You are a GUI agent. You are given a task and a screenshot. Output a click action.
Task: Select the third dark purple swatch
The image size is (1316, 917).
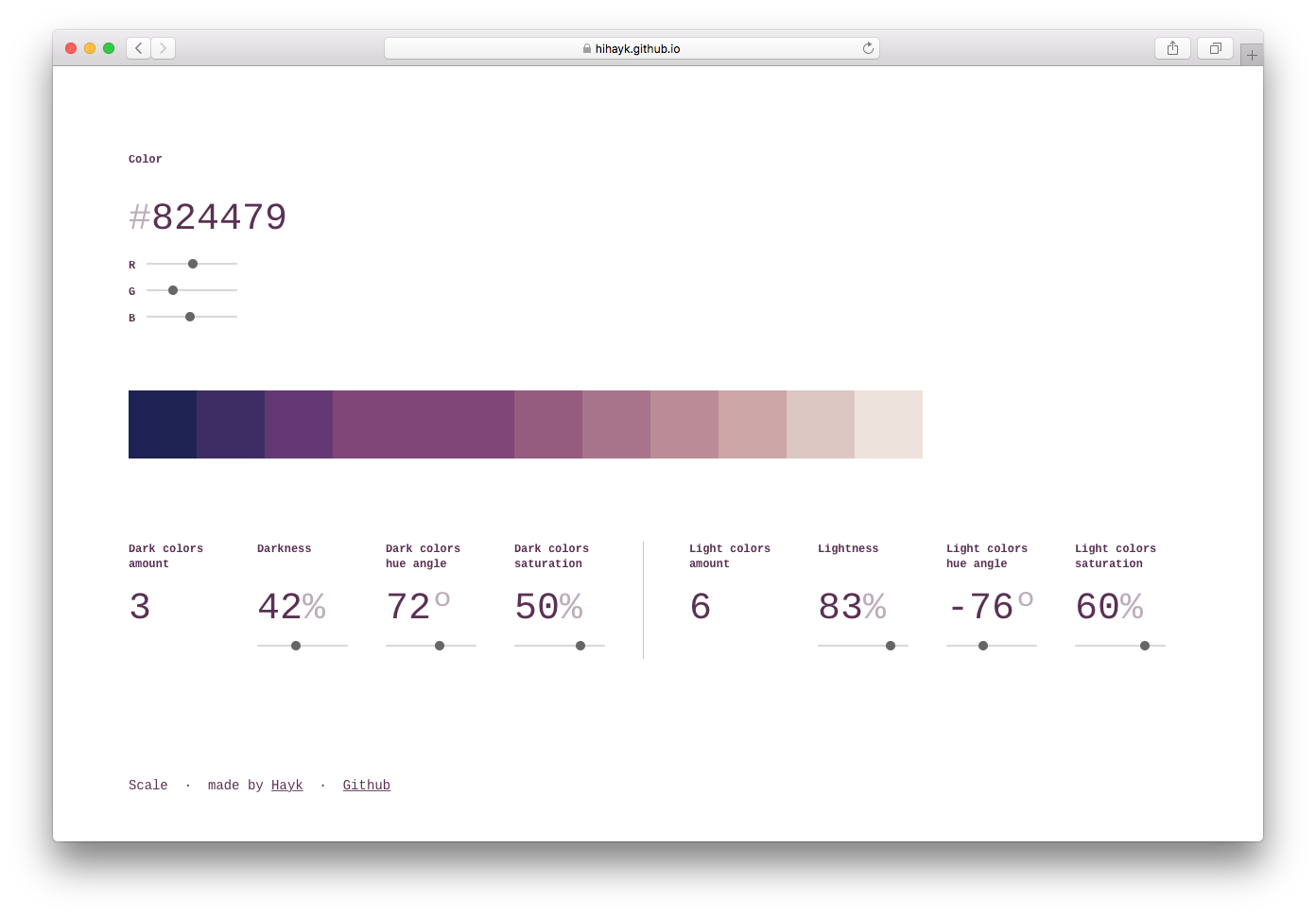coord(299,424)
